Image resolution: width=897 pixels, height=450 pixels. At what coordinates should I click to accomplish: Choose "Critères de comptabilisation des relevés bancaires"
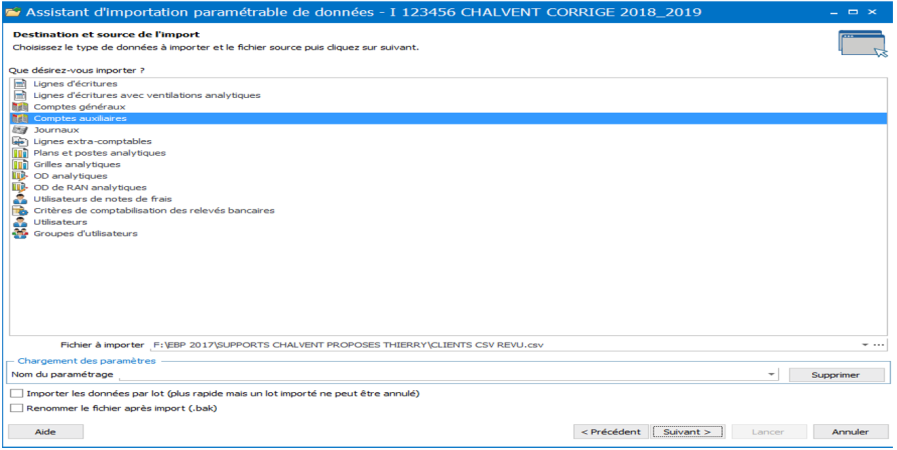(154, 210)
